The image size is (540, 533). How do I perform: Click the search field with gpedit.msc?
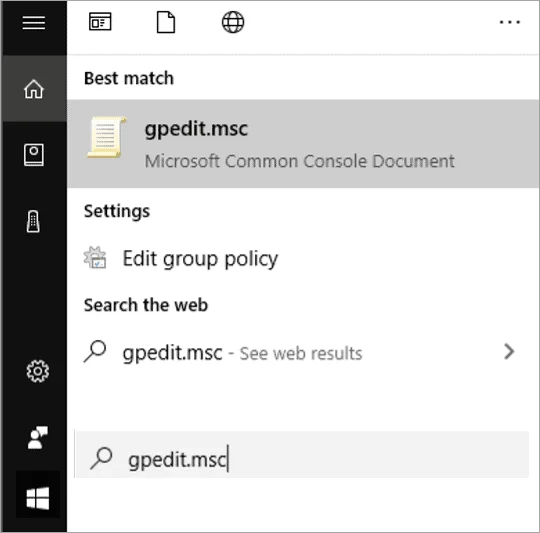(302, 454)
